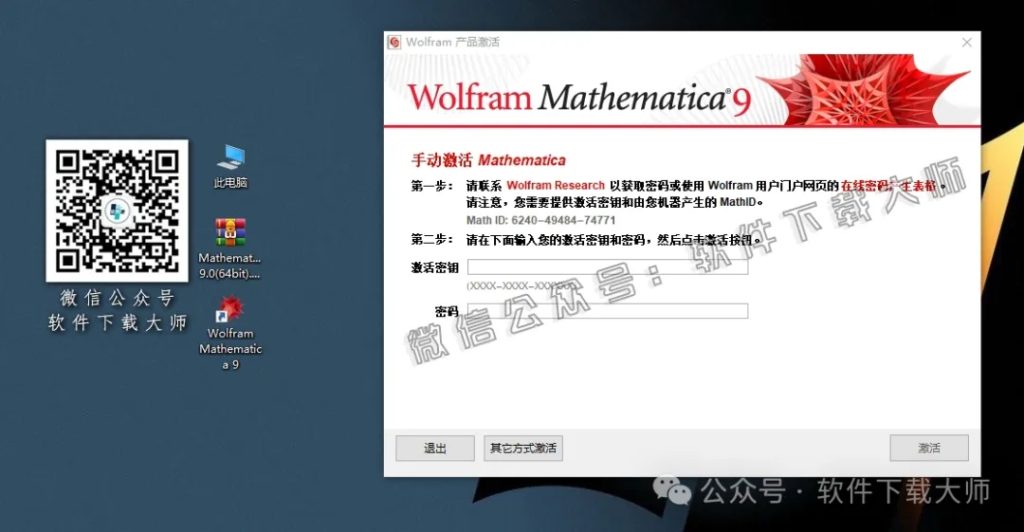Open the Wolfram Research link
The height and width of the screenshot is (532, 1024).
tap(556, 185)
